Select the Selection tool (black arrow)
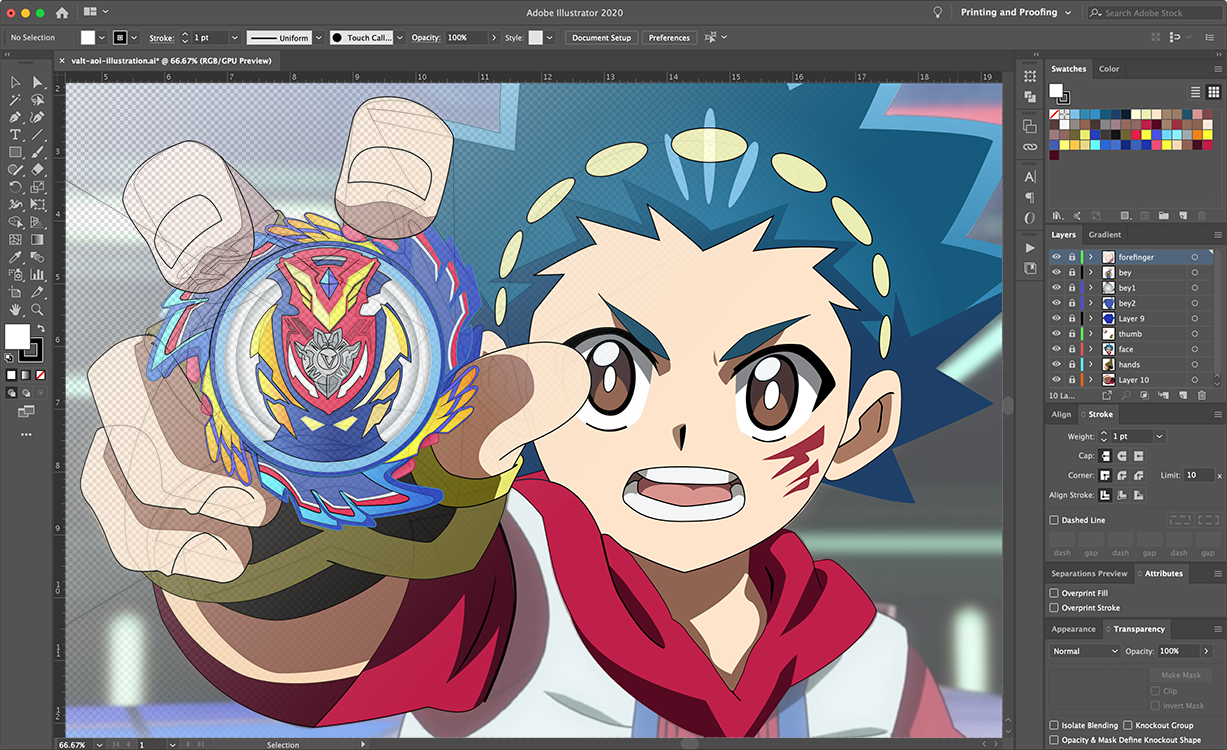Image resolution: width=1227 pixels, height=750 pixels. 15,83
